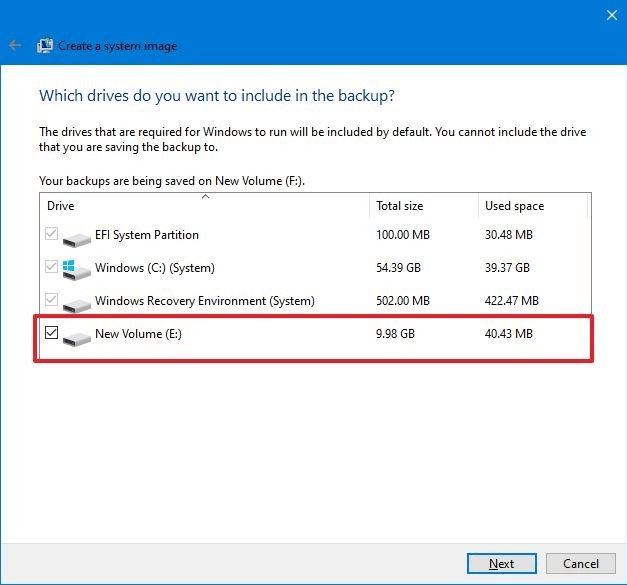Click the Next button

point(501,564)
